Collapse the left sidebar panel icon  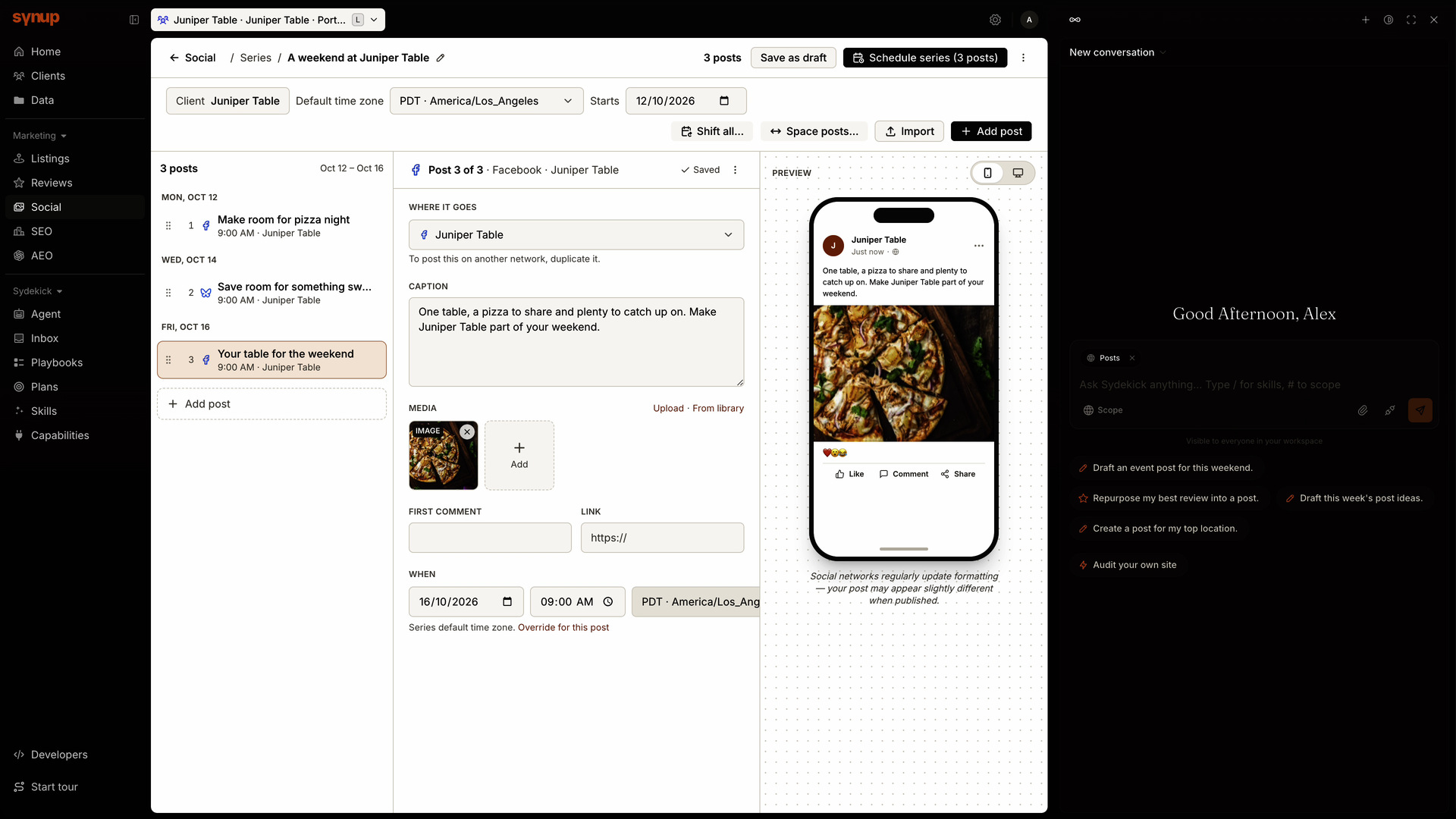[134, 20]
